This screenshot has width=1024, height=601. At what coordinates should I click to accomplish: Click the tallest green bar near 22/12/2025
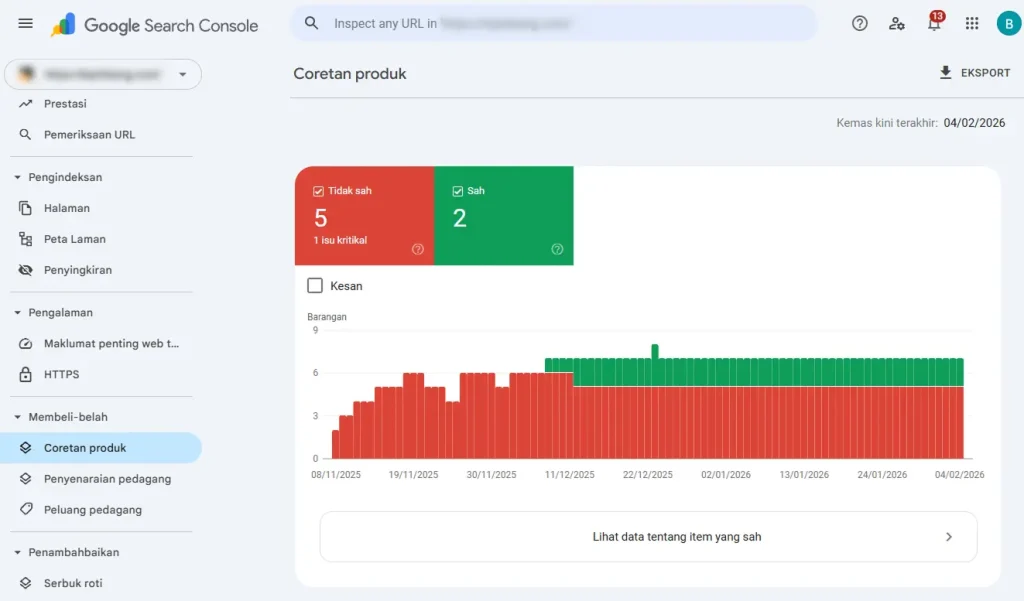pos(655,352)
